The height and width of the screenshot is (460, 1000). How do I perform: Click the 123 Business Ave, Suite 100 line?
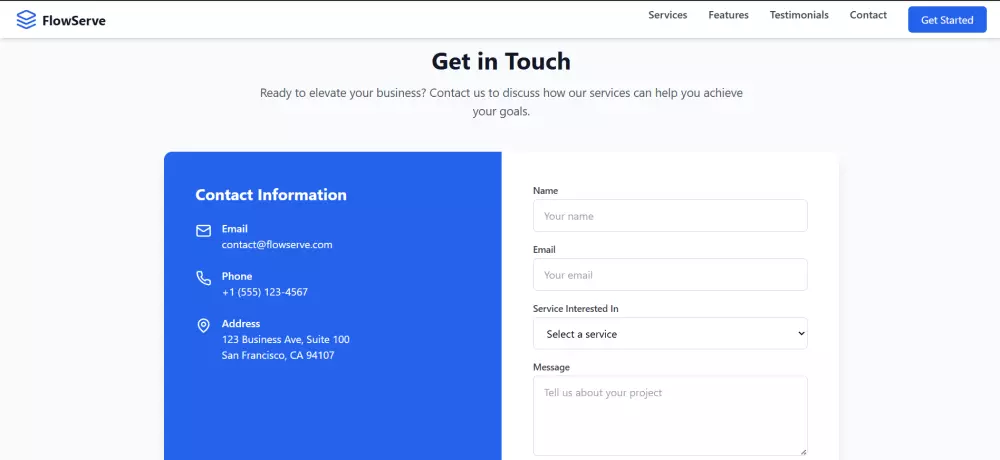[x=286, y=339]
